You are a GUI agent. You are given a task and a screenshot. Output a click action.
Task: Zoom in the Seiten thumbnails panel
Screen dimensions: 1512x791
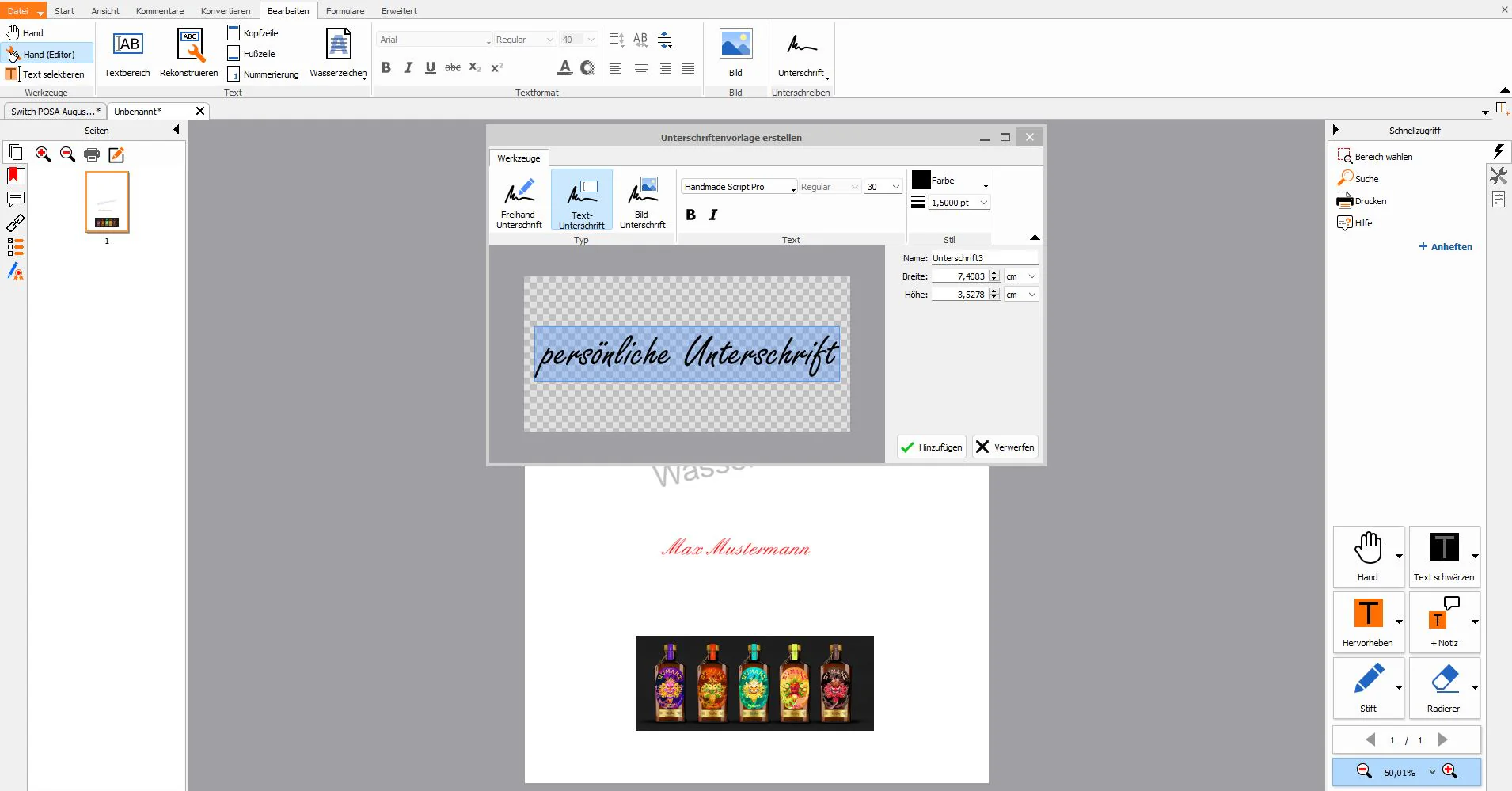click(x=43, y=154)
